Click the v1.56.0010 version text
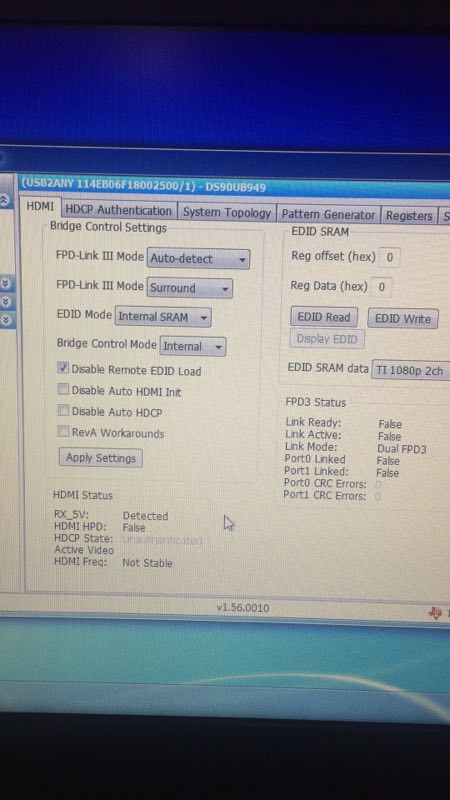450x800 pixels. coord(242,608)
